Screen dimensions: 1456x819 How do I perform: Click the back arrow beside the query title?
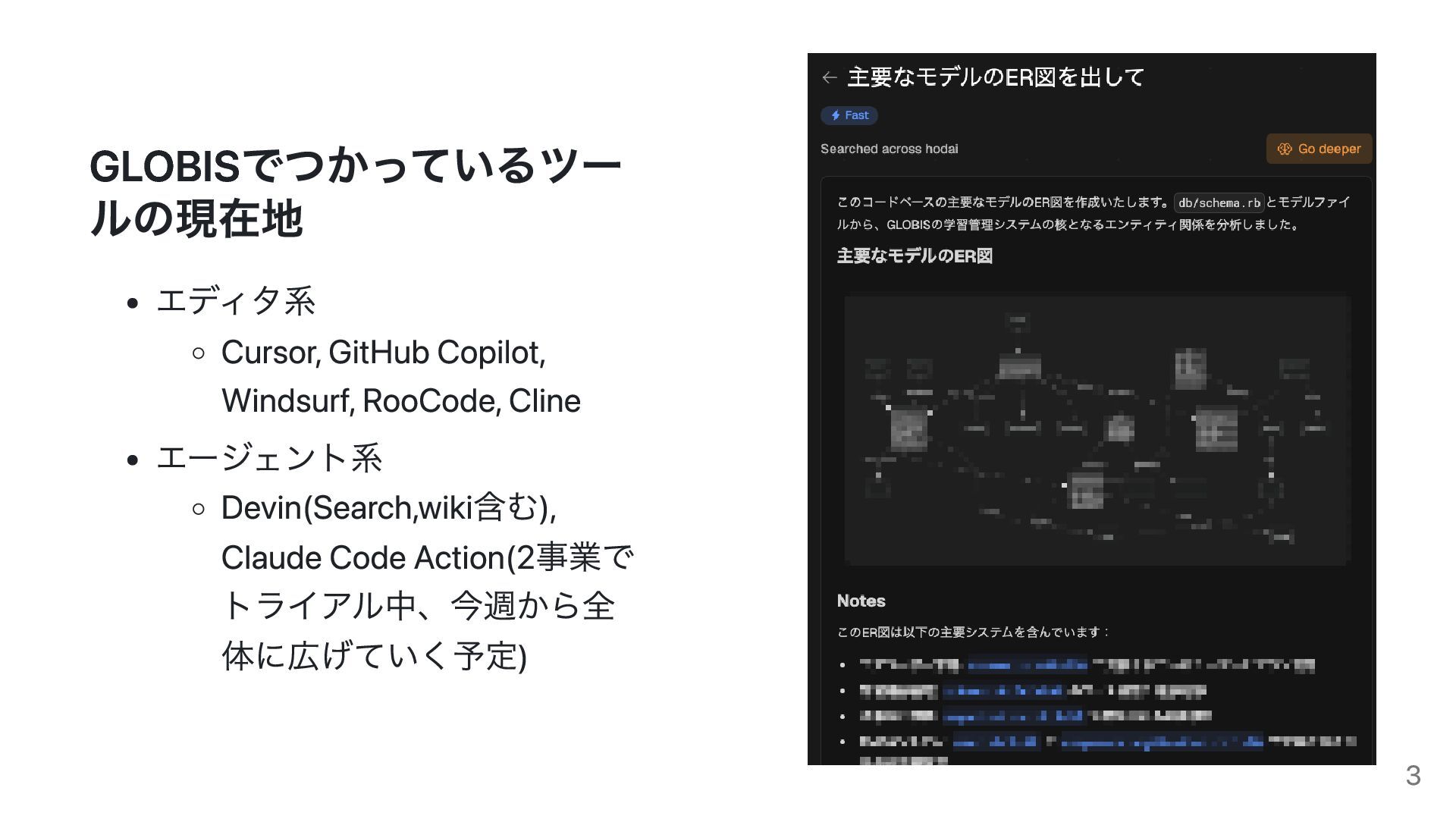829,77
